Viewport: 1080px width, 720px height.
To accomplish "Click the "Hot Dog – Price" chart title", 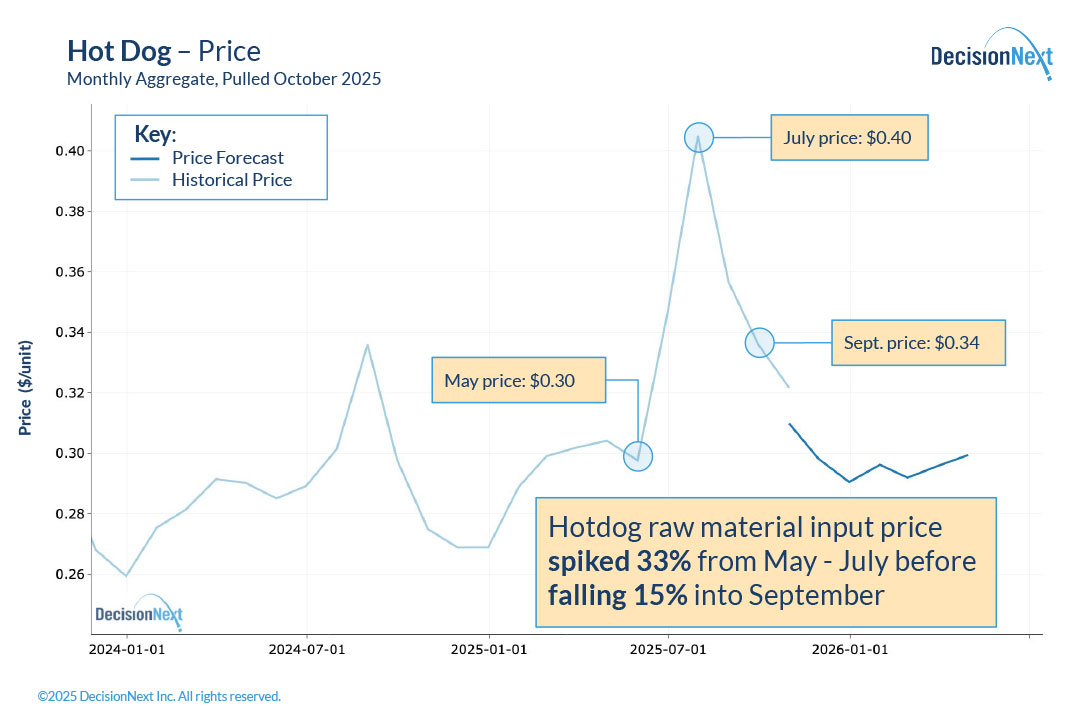I will click(164, 51).
